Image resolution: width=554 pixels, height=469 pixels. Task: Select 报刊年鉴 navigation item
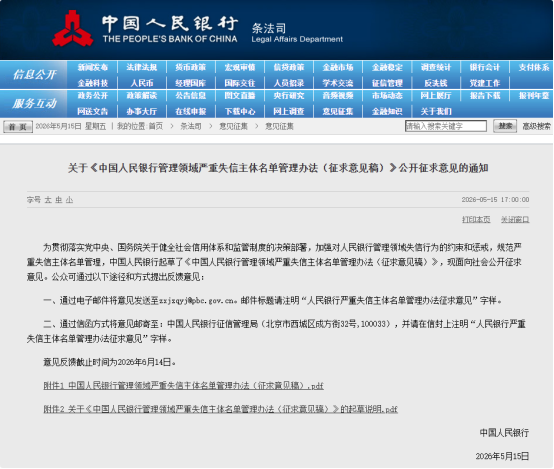(x=534, y=96)
